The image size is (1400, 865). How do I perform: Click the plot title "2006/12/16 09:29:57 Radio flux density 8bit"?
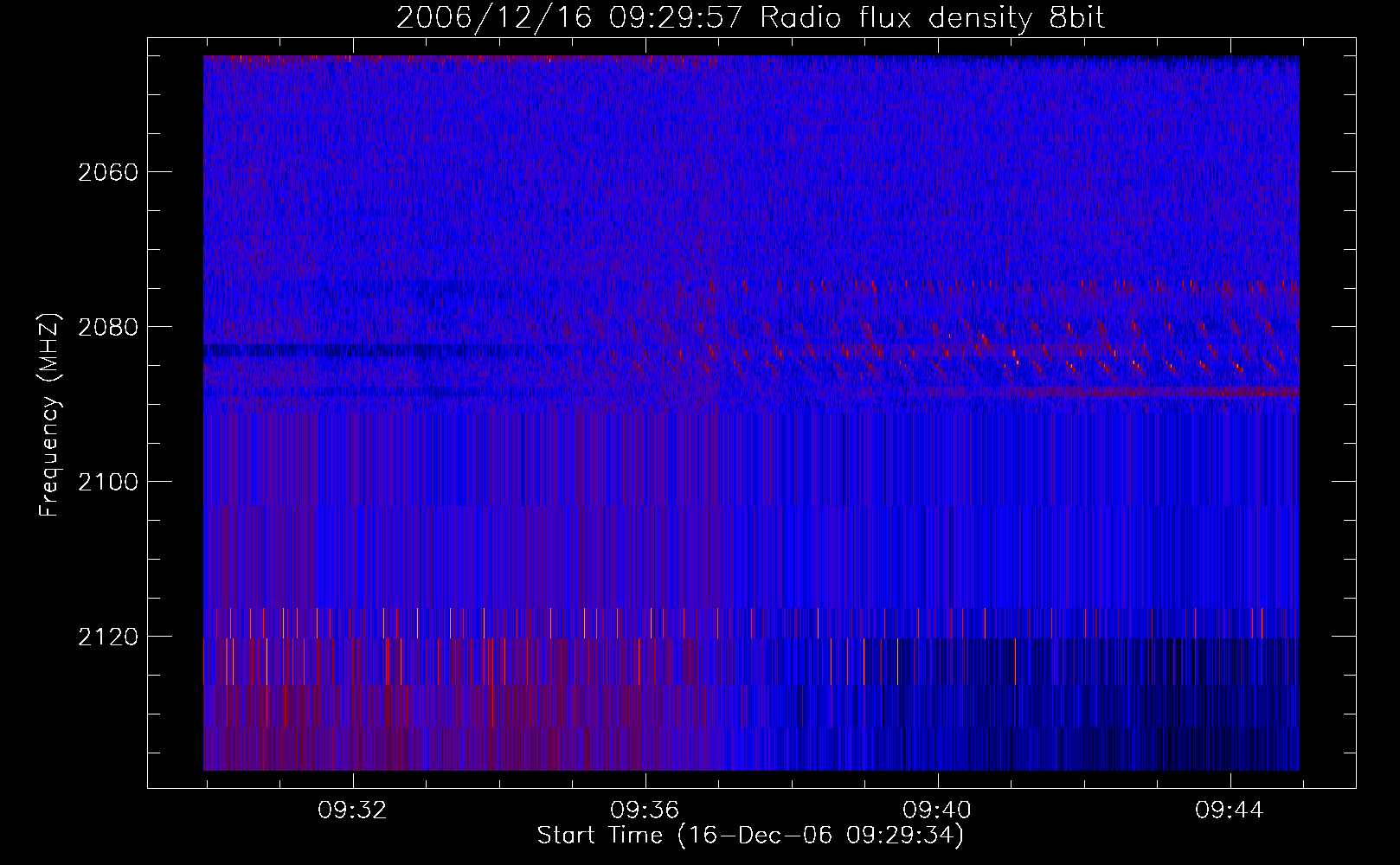click(x=750, y=17)
